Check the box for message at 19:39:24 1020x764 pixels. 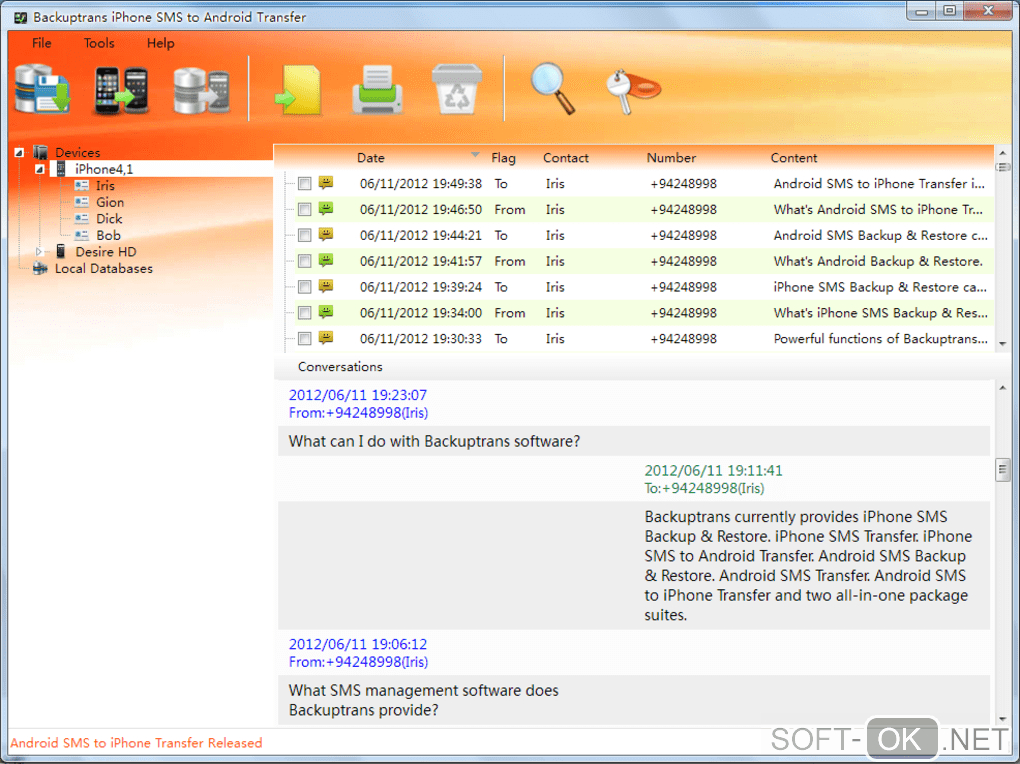(304, 287)
